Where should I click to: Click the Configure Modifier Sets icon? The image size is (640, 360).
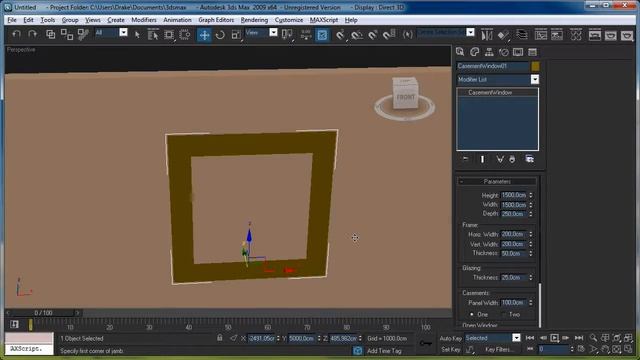(530, 159)
